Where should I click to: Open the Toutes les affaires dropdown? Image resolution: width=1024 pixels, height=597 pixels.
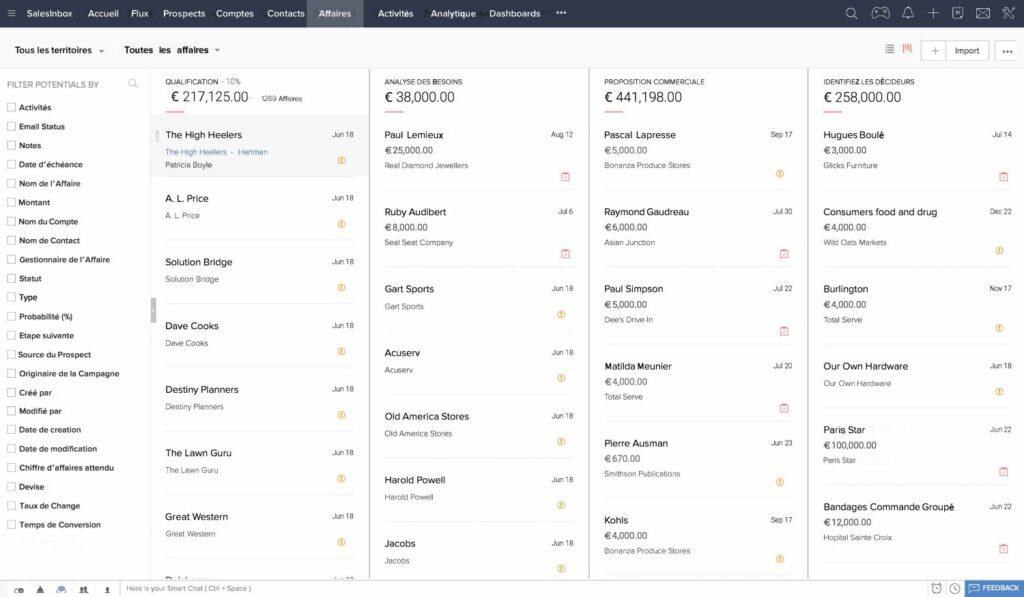172,50
